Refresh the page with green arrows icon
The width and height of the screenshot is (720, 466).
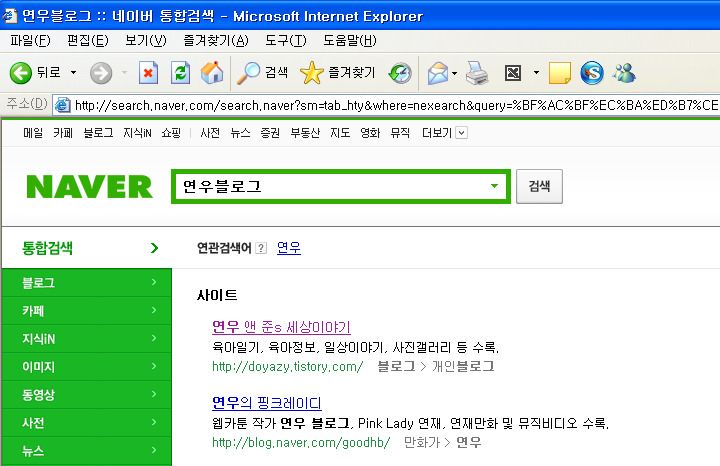(180, 73)
